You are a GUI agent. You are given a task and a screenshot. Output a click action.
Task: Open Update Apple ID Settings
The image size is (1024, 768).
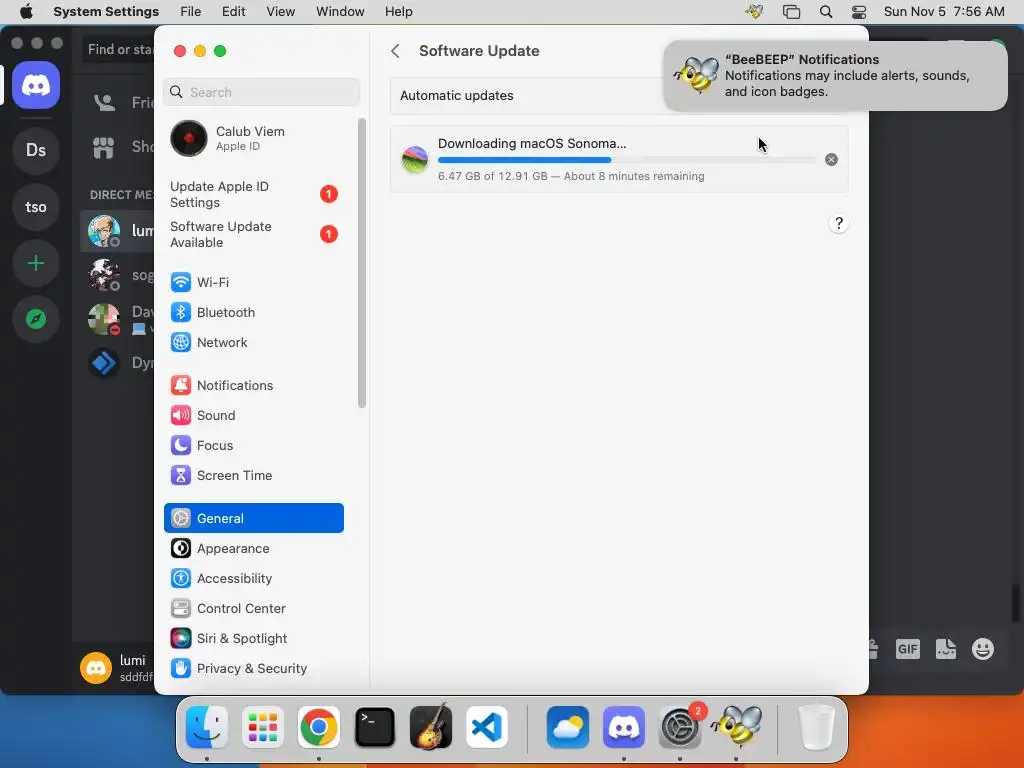[253, 195]
